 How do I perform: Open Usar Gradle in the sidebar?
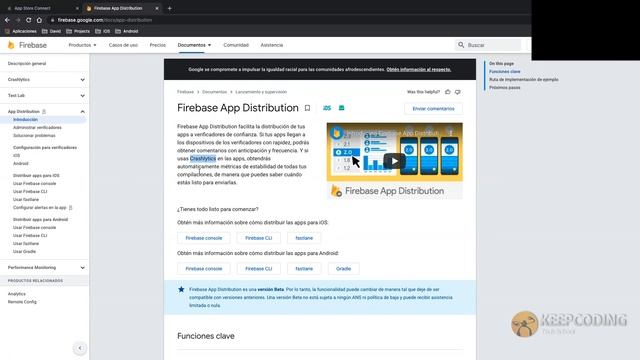pos(24,252)
